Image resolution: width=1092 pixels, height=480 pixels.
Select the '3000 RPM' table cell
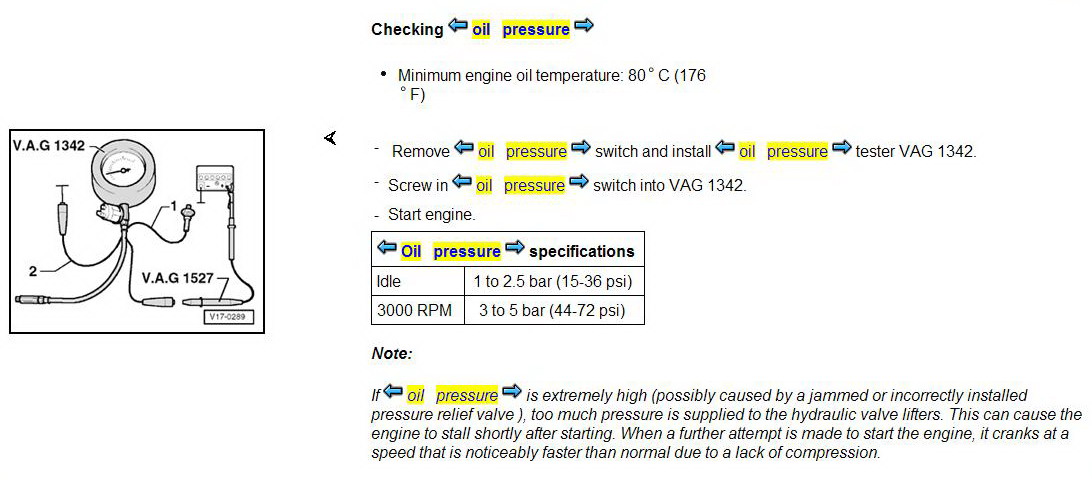coord(414,311)
